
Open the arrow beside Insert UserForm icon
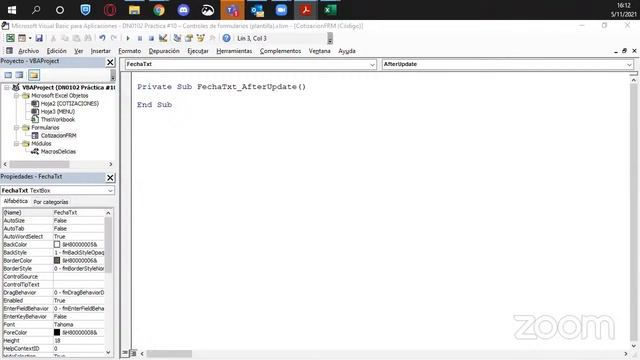(30, 38)
